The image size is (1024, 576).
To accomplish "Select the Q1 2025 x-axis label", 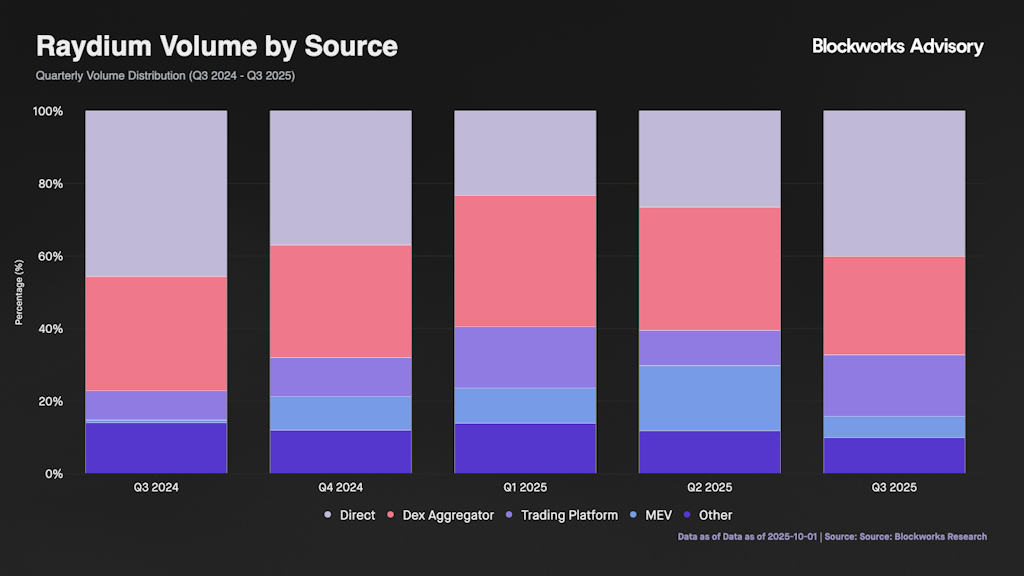I will [x=525, y=488].
